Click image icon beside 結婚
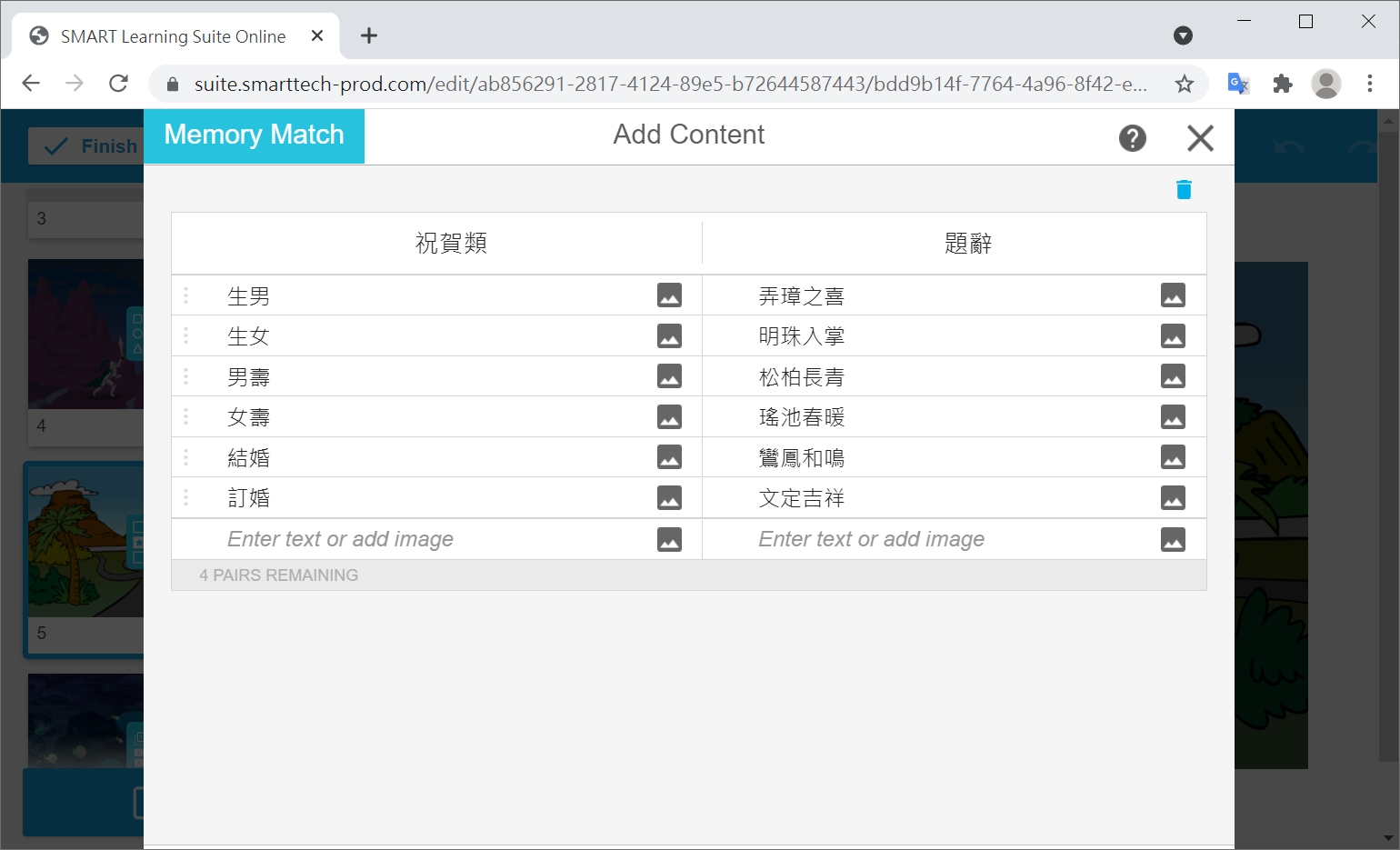 pyautogui.click(x=669, y=457)
